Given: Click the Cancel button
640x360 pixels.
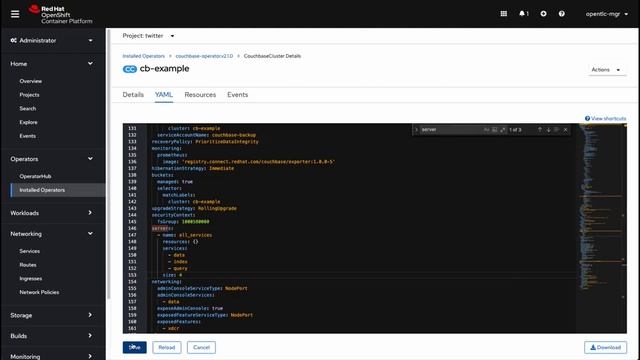Looking at the screenshot, I should pyautogui.click(x=201, y=347).
